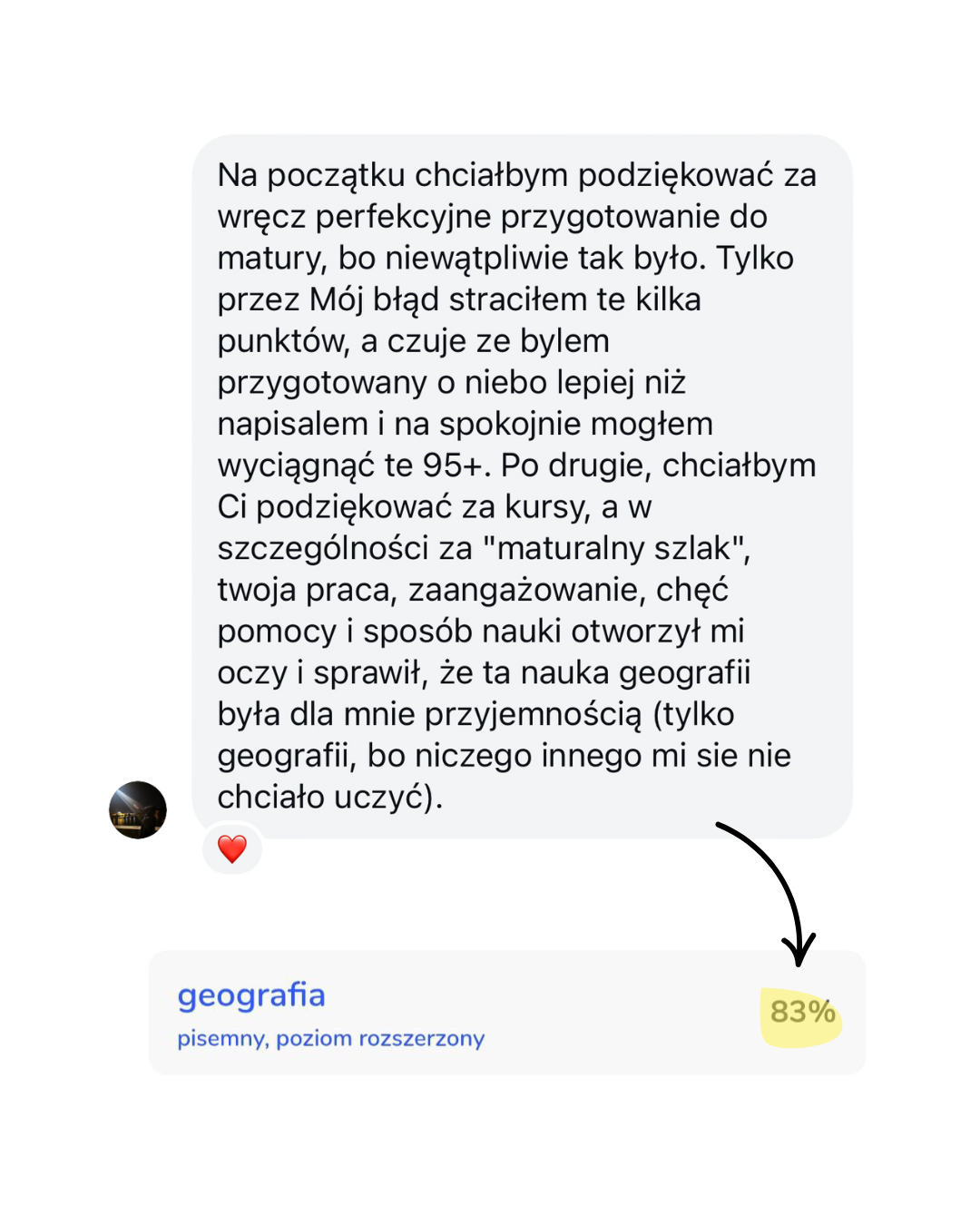Click the 83% score value
Image resolution: width=980 pixels, height=1225 pixels.
click(x=802, y=1012)
